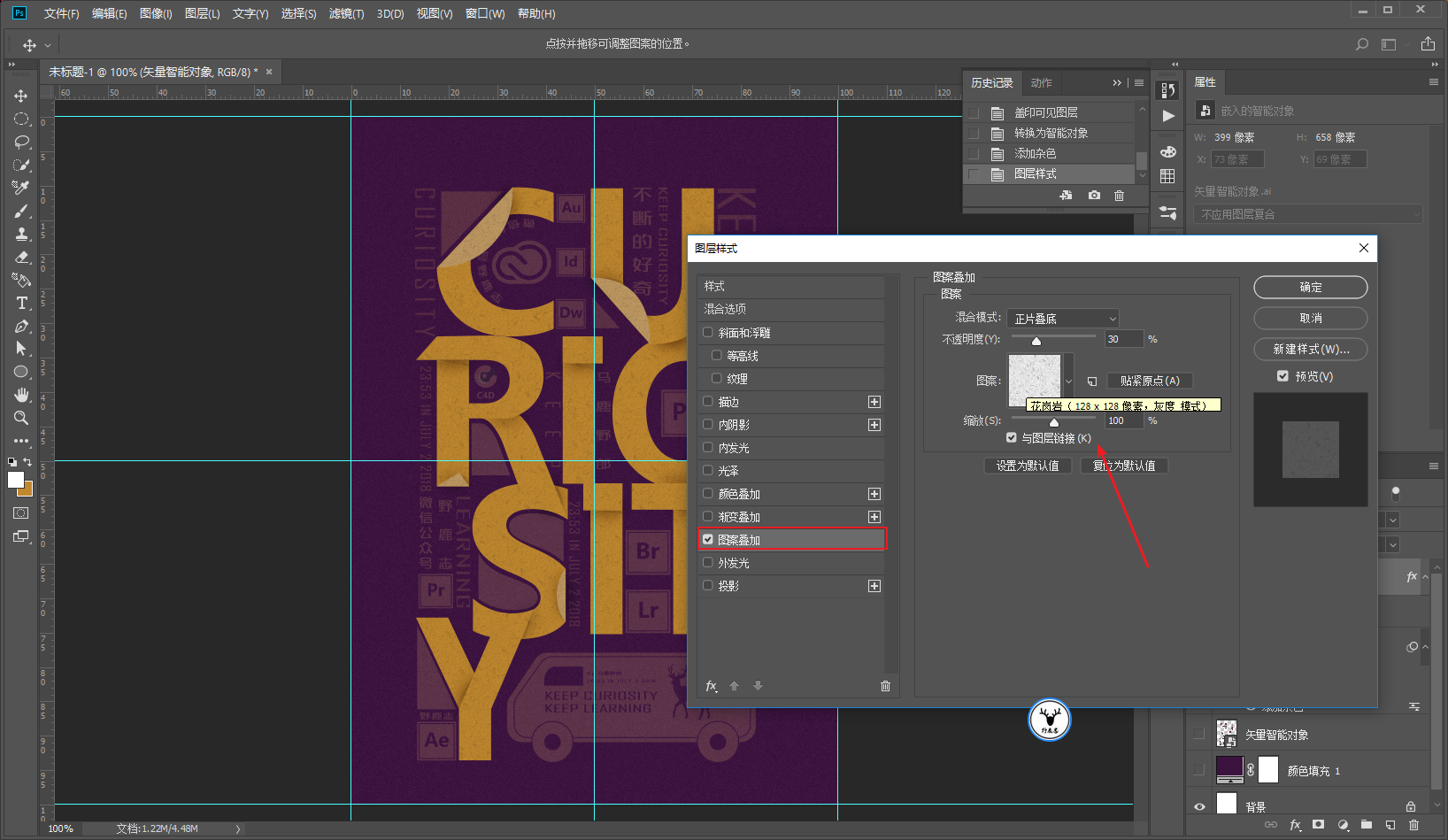Click Layer Style dialog delete effect trash icon
Viewport: 1448px width, 840px height.
point(885,686)
